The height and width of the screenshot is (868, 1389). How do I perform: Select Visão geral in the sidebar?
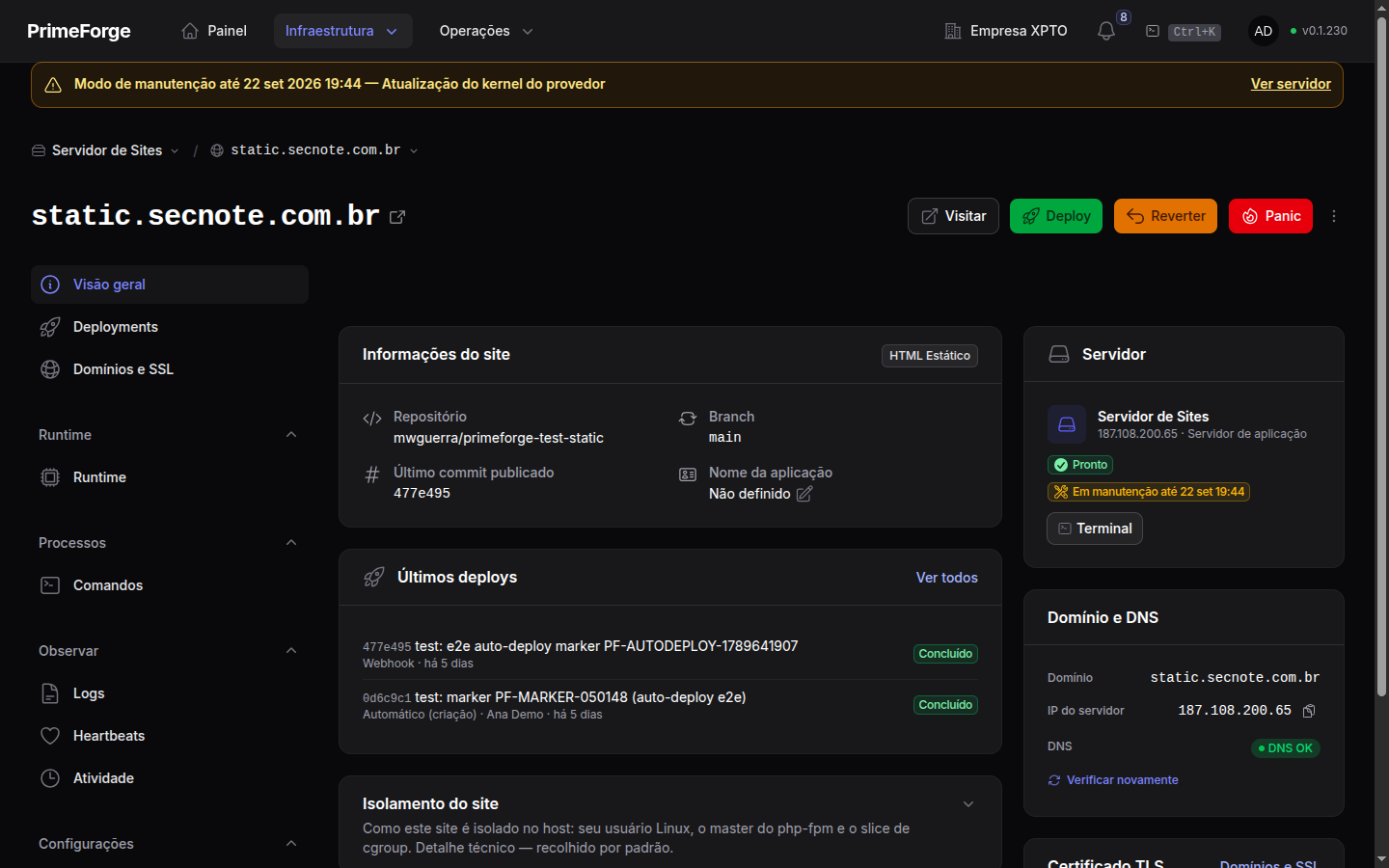(170, 285)
